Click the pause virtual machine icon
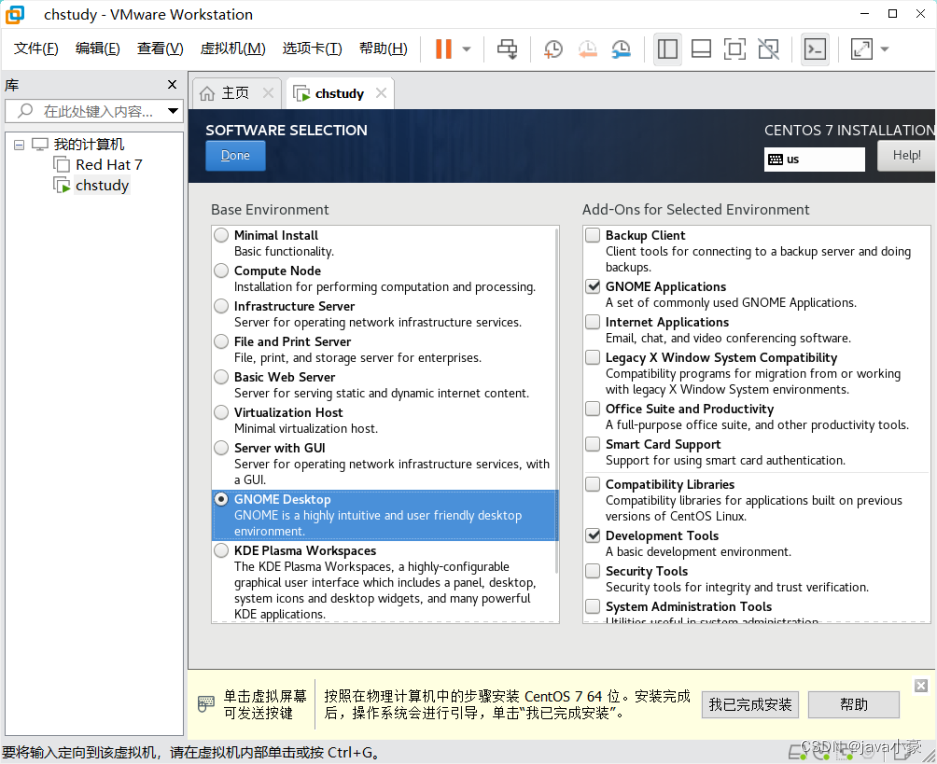 click(x=443, y=49)
